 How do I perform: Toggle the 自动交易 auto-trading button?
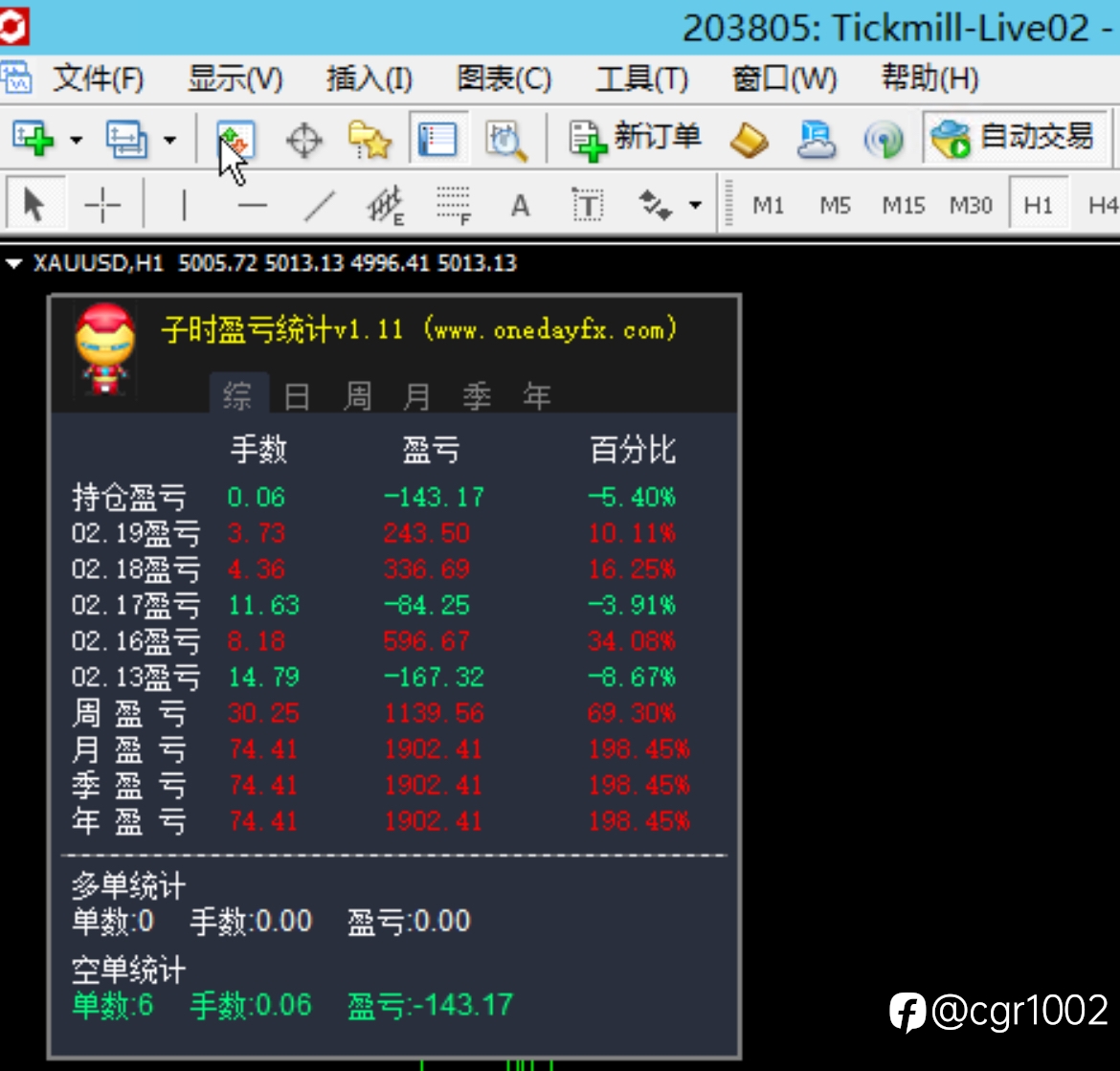1015,138
